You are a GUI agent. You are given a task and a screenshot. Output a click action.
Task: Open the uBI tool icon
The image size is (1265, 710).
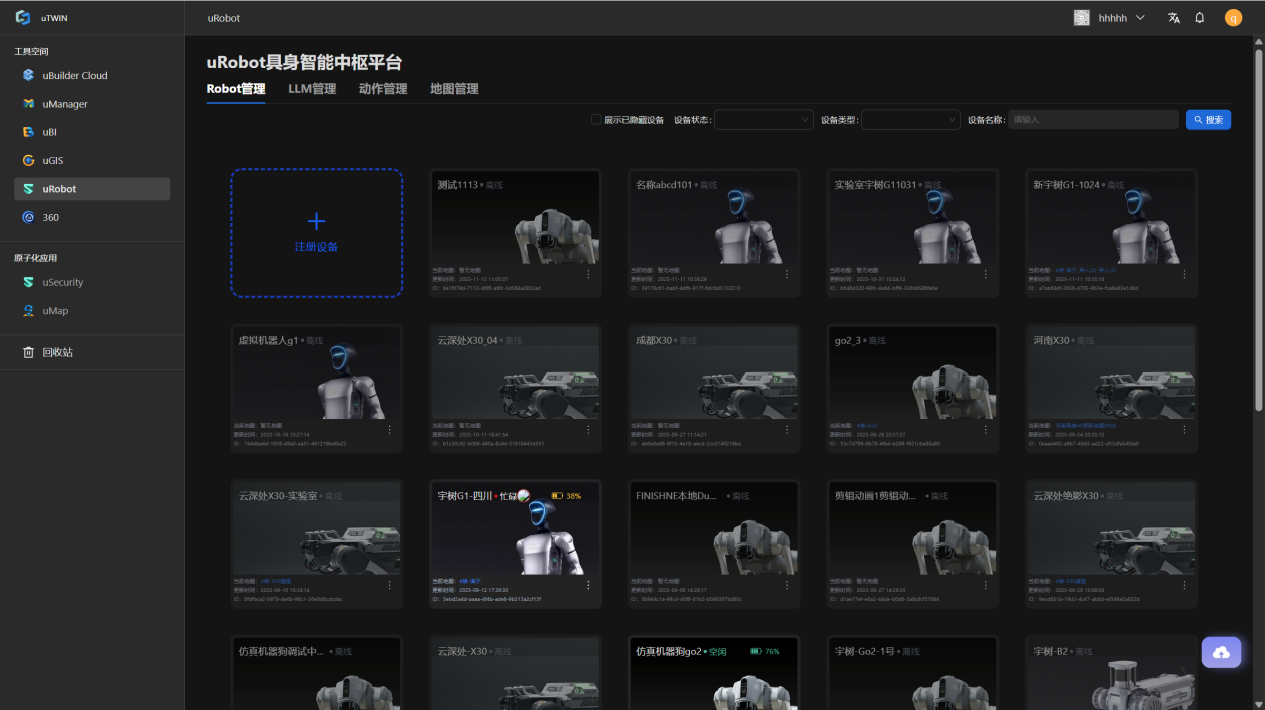point(29,132)
